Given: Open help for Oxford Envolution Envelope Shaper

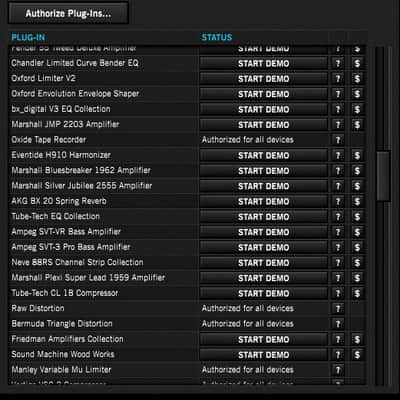Looking at the screenshot, I should [x=338, y=94].
